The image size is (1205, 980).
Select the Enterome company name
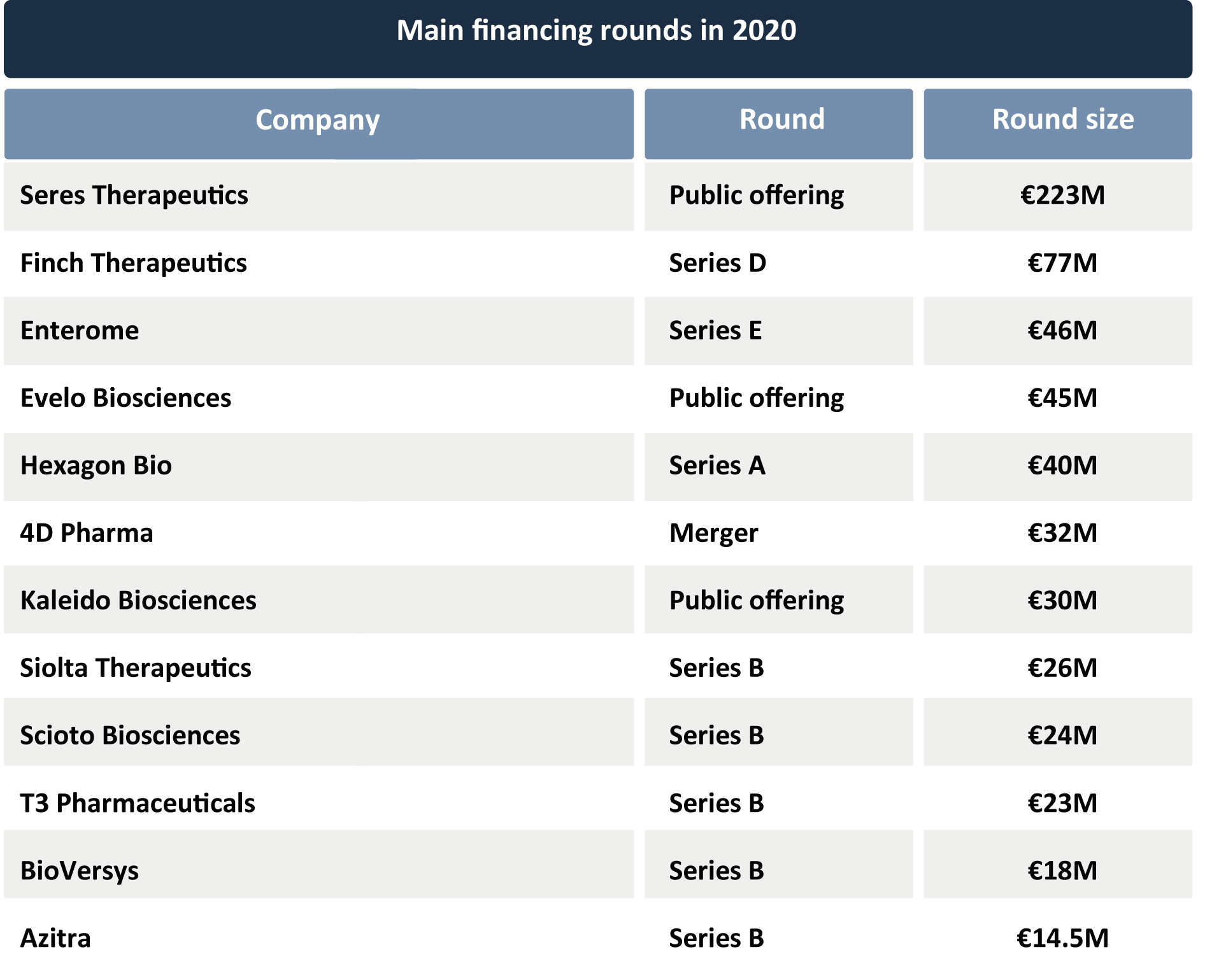(x=80, y=330)
